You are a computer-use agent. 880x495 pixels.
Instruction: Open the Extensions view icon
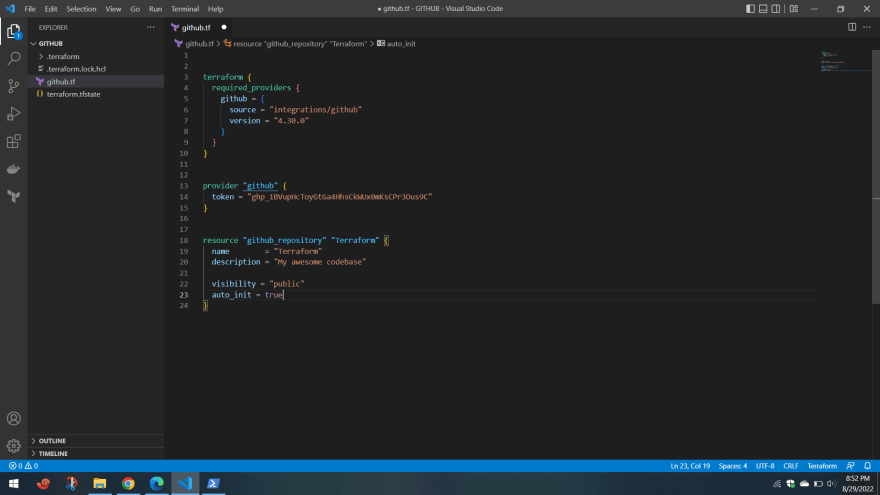(x=13, y=141)
